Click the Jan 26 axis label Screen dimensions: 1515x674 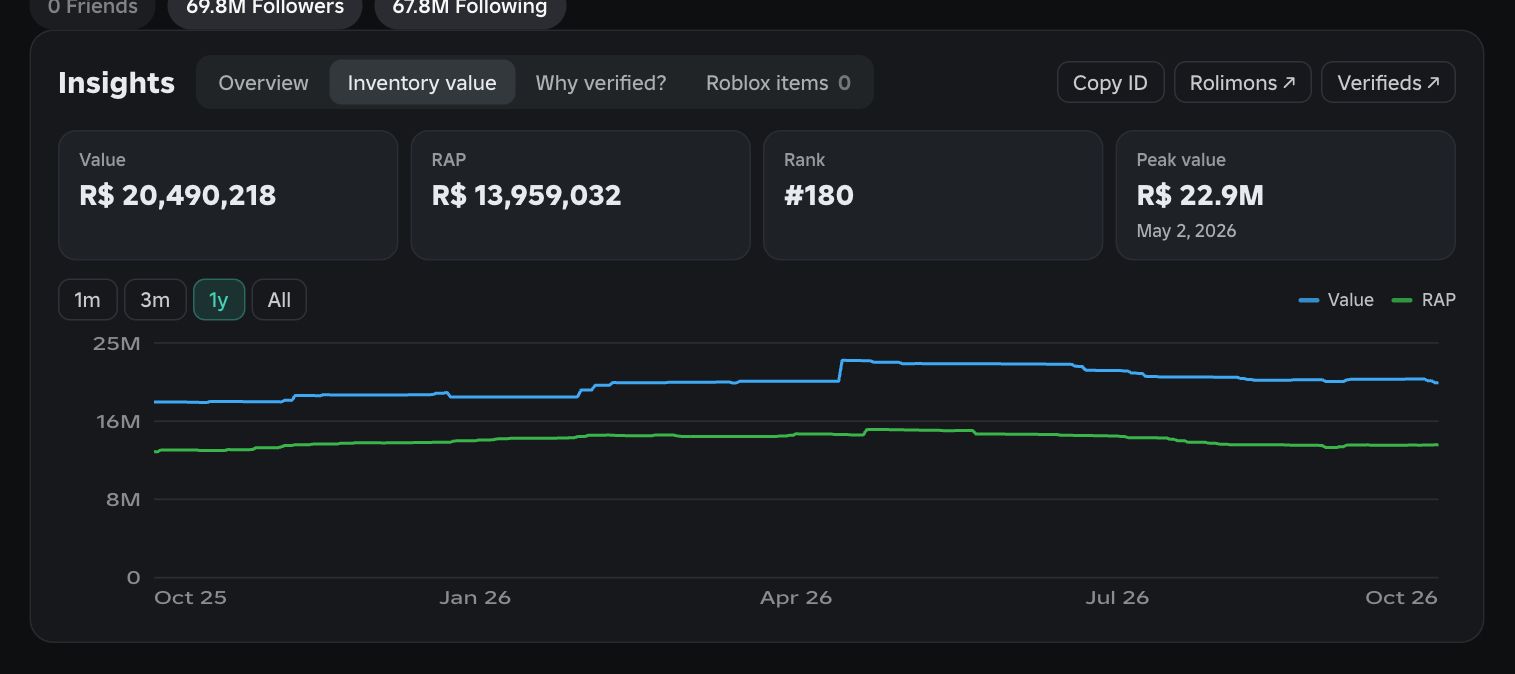pos(475,598)
